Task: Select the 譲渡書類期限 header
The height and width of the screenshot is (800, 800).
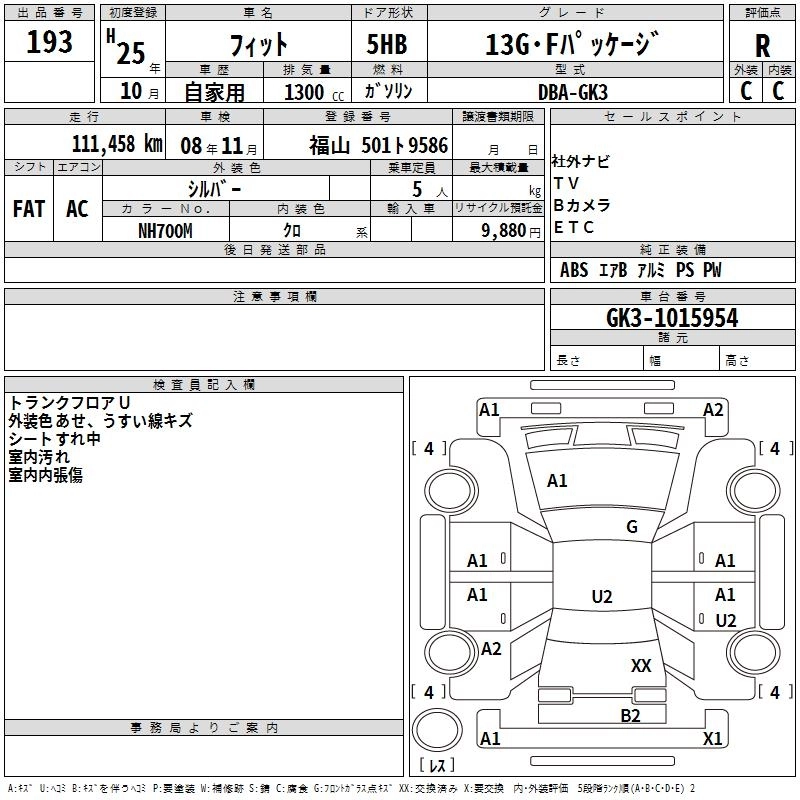Action: pos(498,116)
